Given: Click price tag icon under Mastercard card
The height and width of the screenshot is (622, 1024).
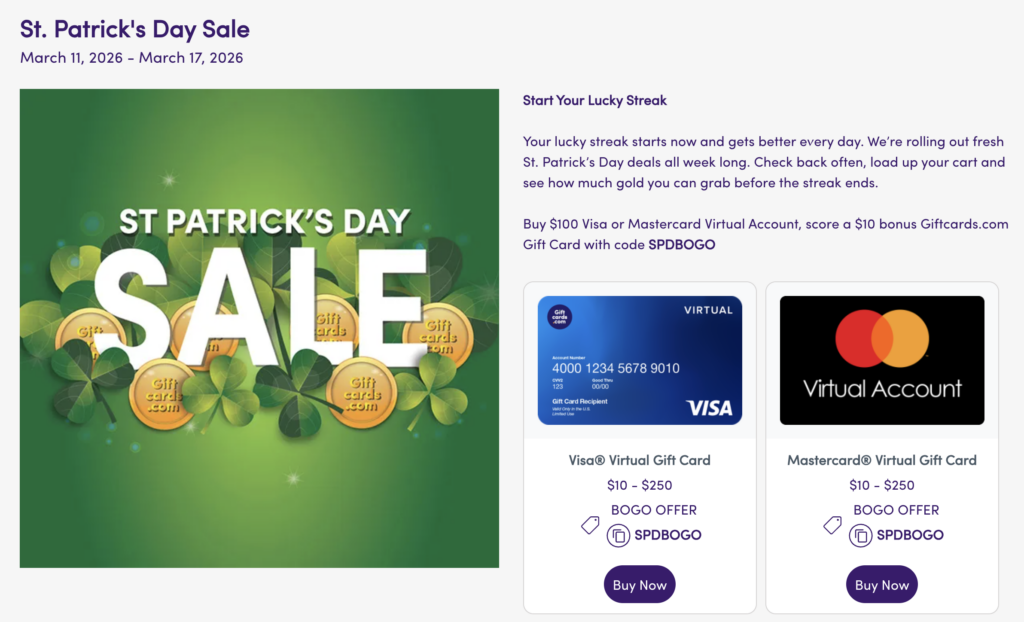Looking at the screenshot, I should pos(833,524).
